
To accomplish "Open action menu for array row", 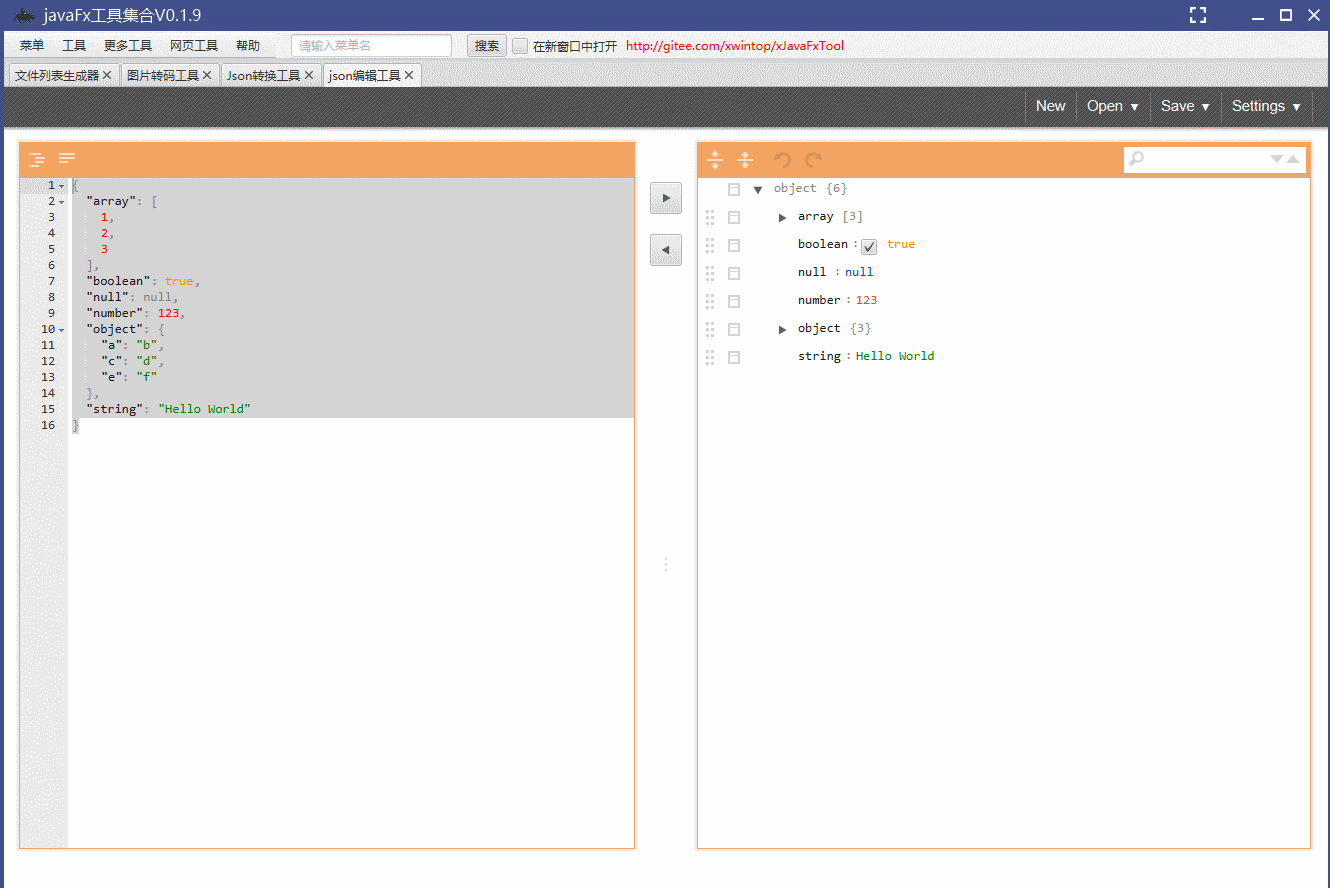I will click(734, 217).
